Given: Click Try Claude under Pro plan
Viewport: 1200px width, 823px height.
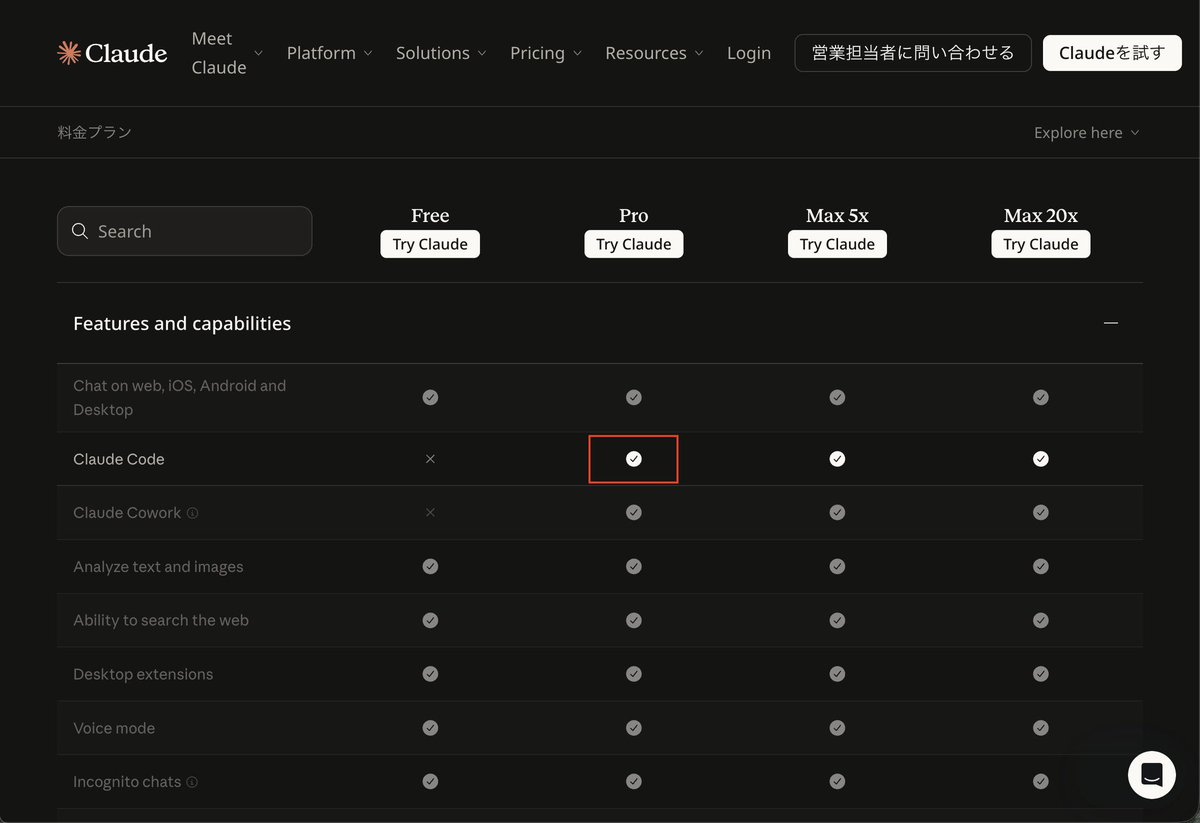Looking at the screenshot, I should [x=634, y=244].
